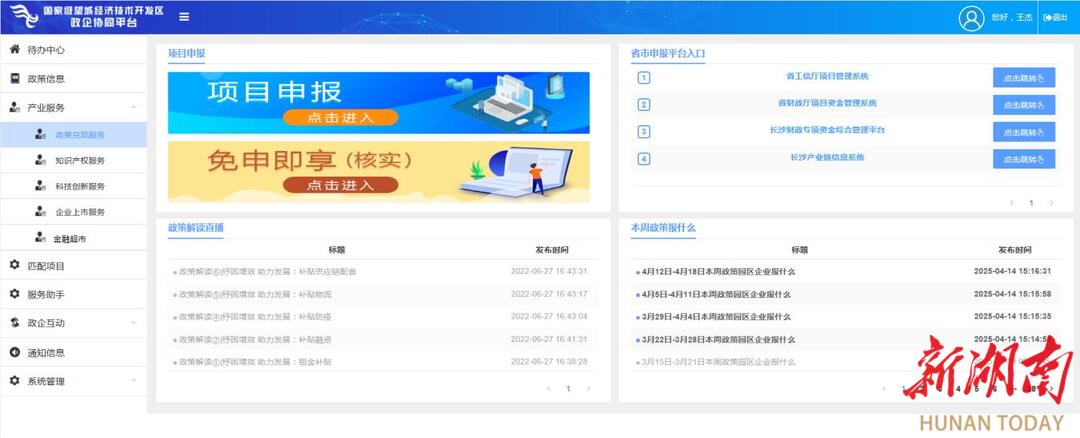Expand the 政企互动 menu group
1080x438 pixels.
[133, 323]
